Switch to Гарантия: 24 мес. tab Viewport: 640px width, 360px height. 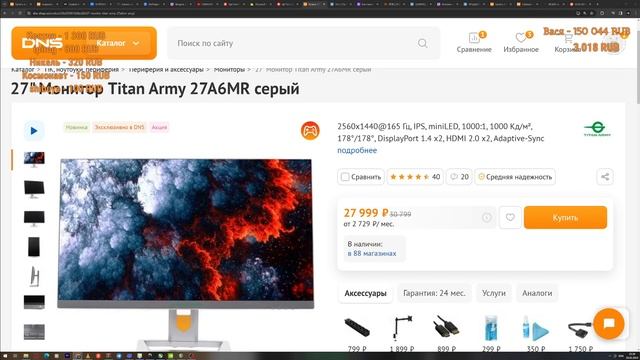tap(434, 293)
